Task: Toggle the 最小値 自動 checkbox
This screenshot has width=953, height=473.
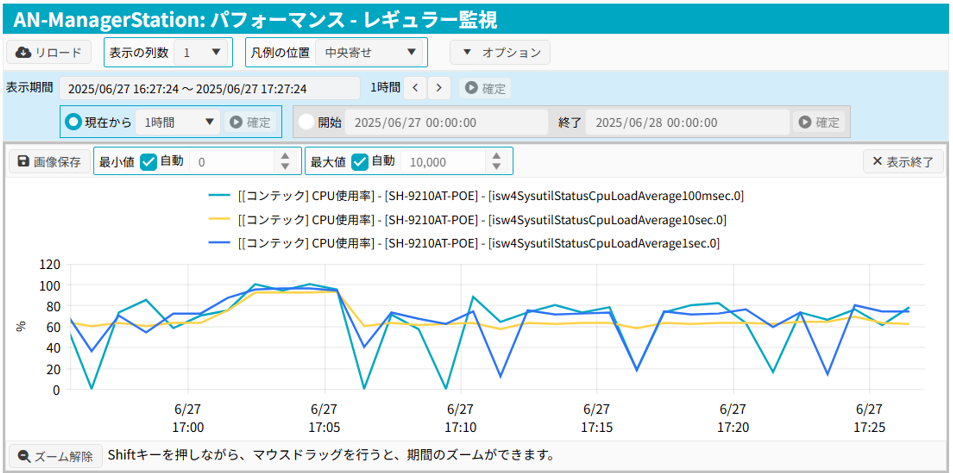Action: point(149,161)
